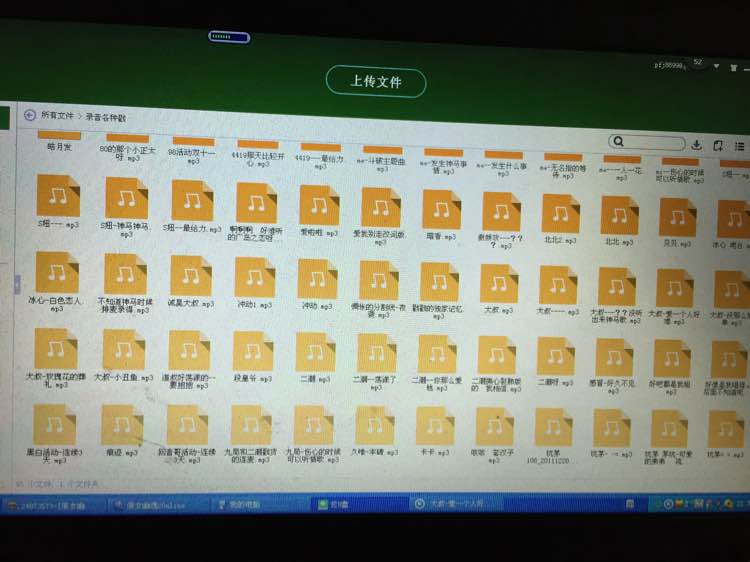Click the new folder icon in toolbar
The width and height of the screenshot is (750, 562).
(717, 145)
